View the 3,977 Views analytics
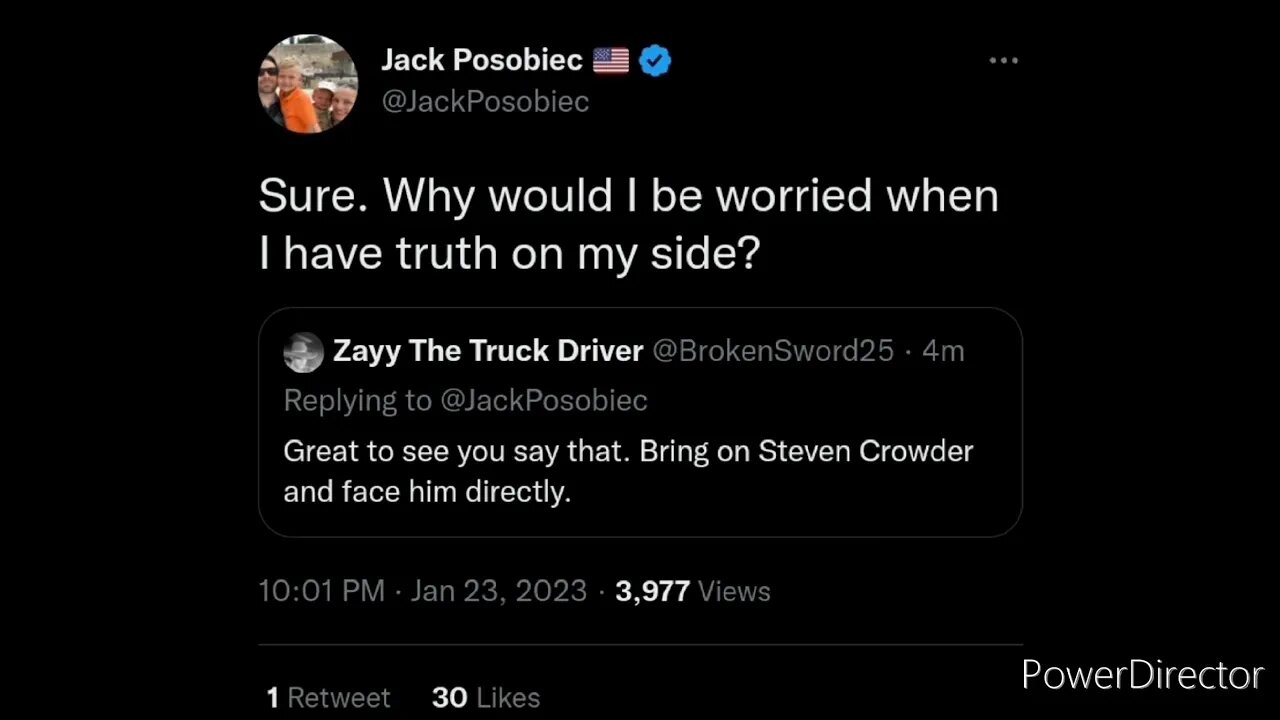The image size is (1280, 720). [x=692, y=591]
